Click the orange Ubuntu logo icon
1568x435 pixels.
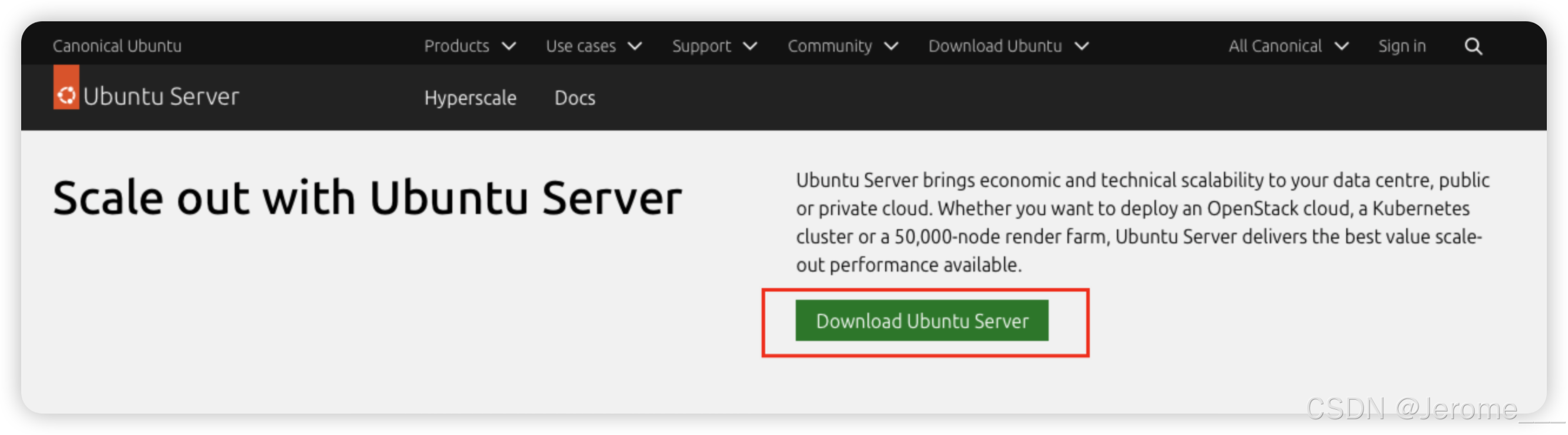coord(66,88)
